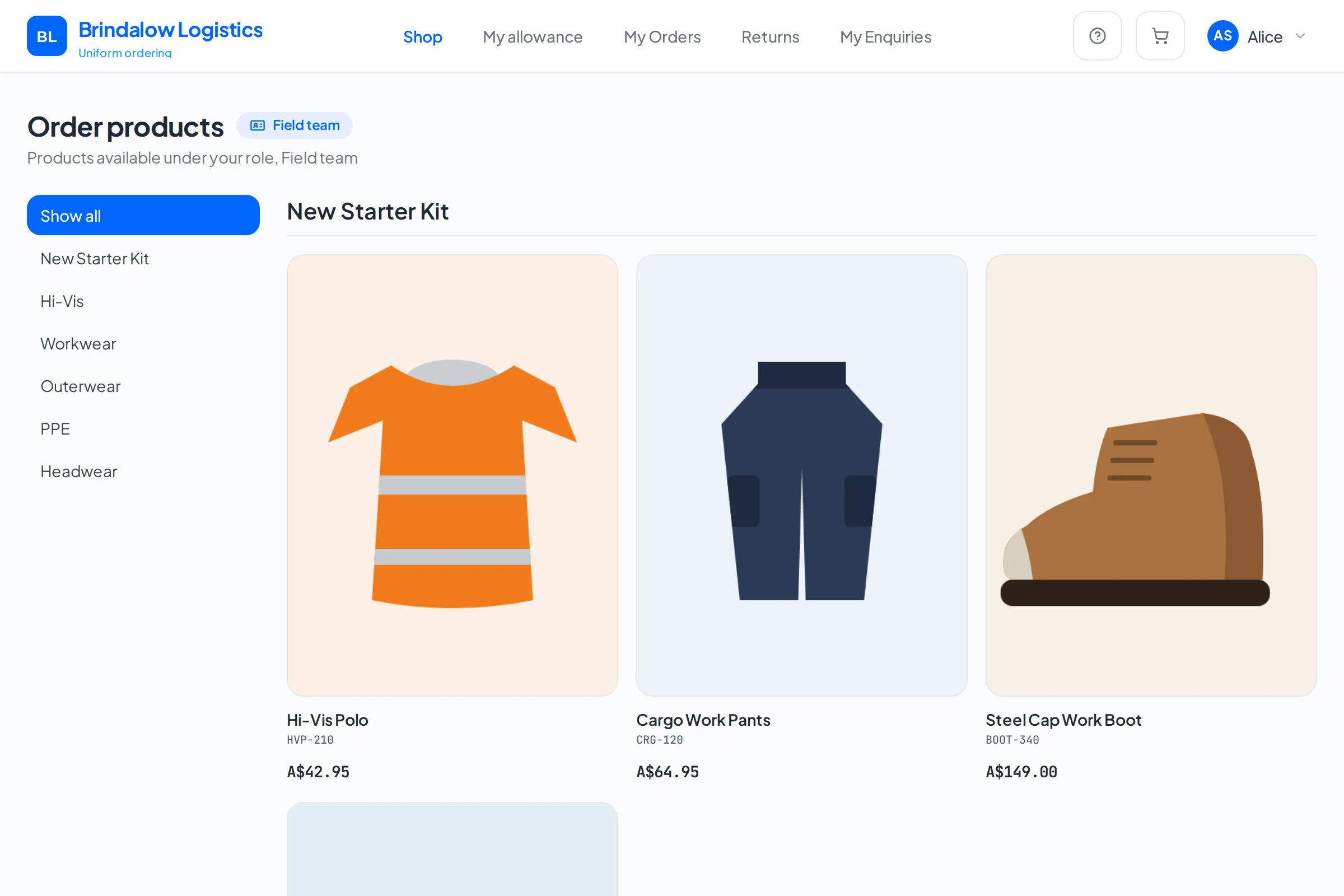
Task: Filter by Workwear category
Action: tap(143, 343)
